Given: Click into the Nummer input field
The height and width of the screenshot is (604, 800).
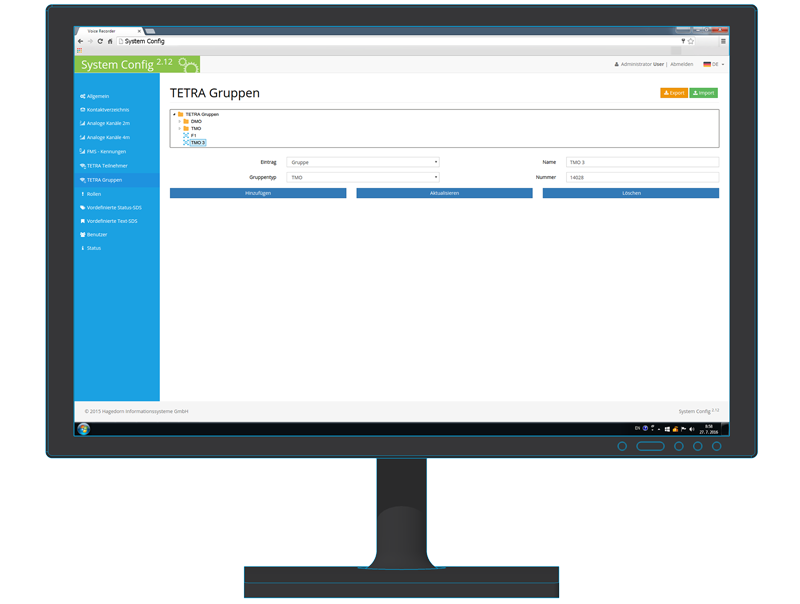Looking at the screenshot, I should pos(642,177).
